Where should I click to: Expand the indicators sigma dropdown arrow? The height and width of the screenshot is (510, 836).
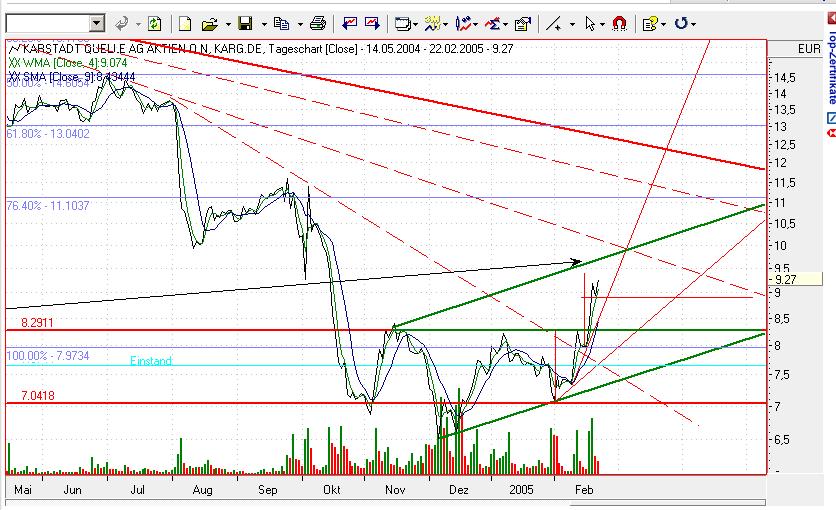click(505, 24)
